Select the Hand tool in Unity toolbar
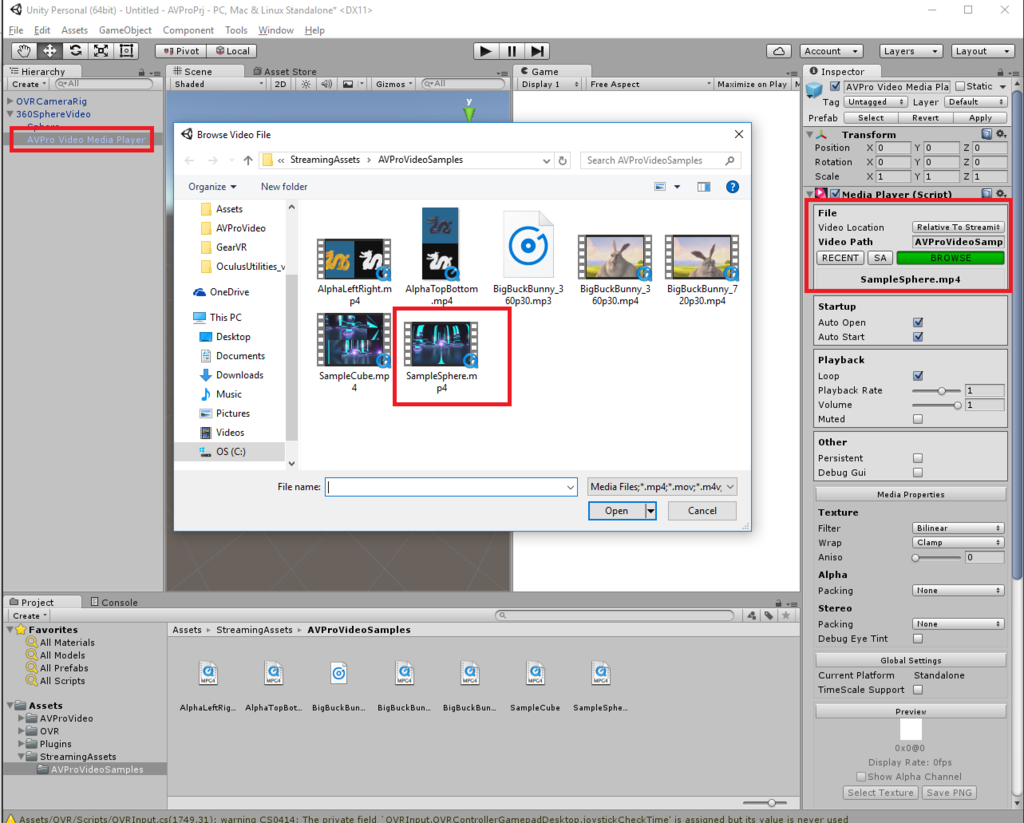1024x823 pixels. point(24,51)
